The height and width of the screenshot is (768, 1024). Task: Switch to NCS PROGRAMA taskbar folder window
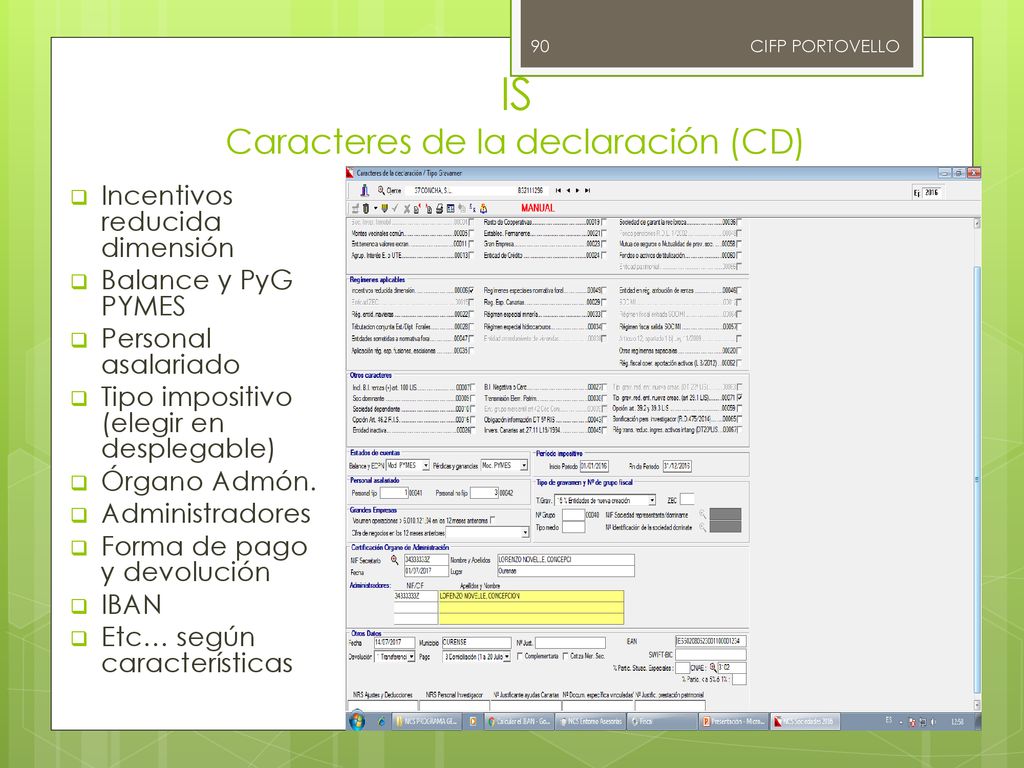[x=427, y=722]
